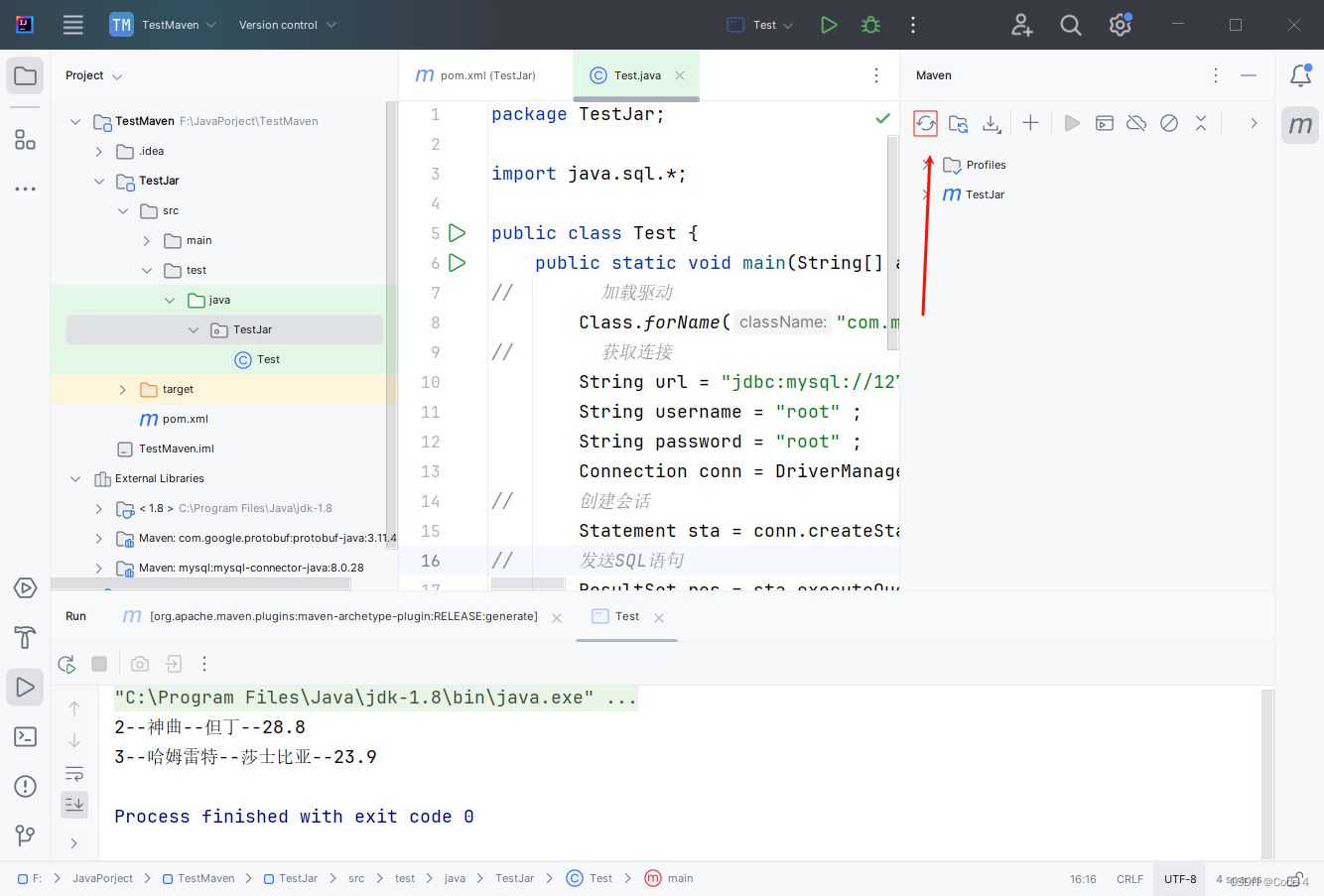Viewport: 1324px width, 896px height.
Task: Click the project tree horizontal scrollbar
Action: 199,583
